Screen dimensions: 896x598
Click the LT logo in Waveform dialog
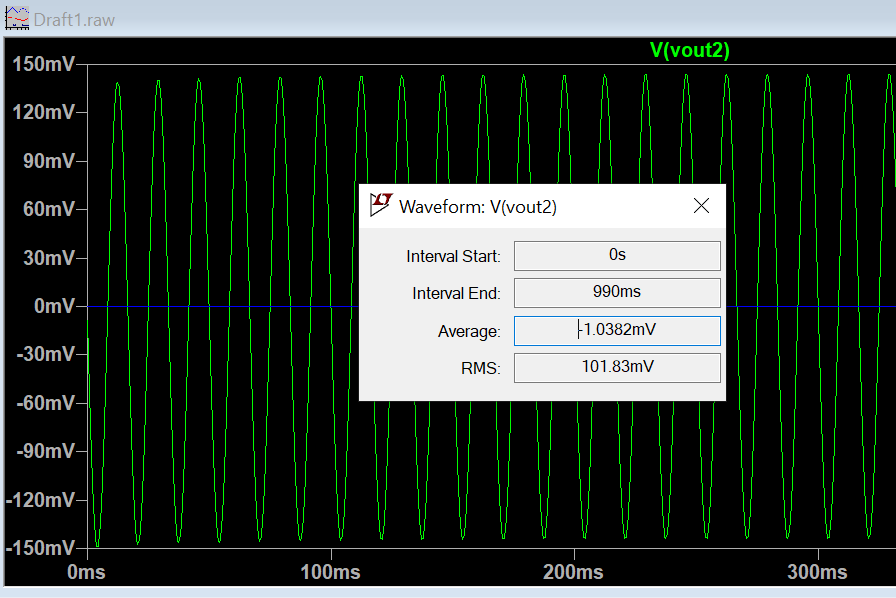381,205
